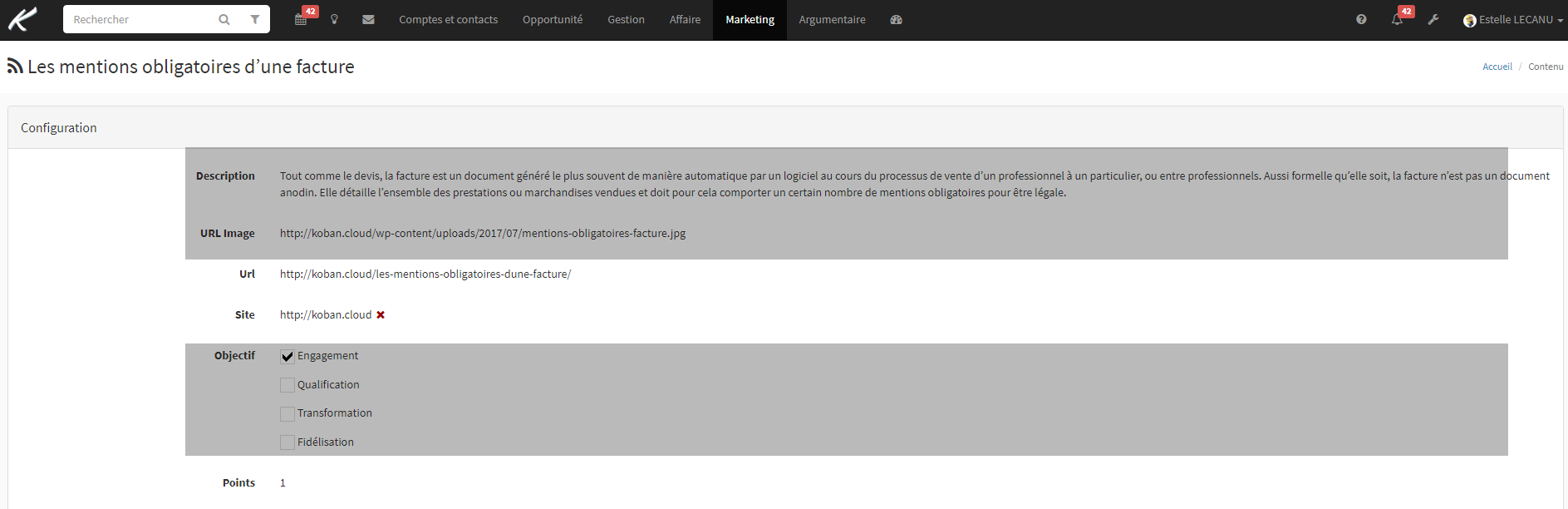Click the RSS feed icon beside title
Screen dimensions: 1568x509
15,66
